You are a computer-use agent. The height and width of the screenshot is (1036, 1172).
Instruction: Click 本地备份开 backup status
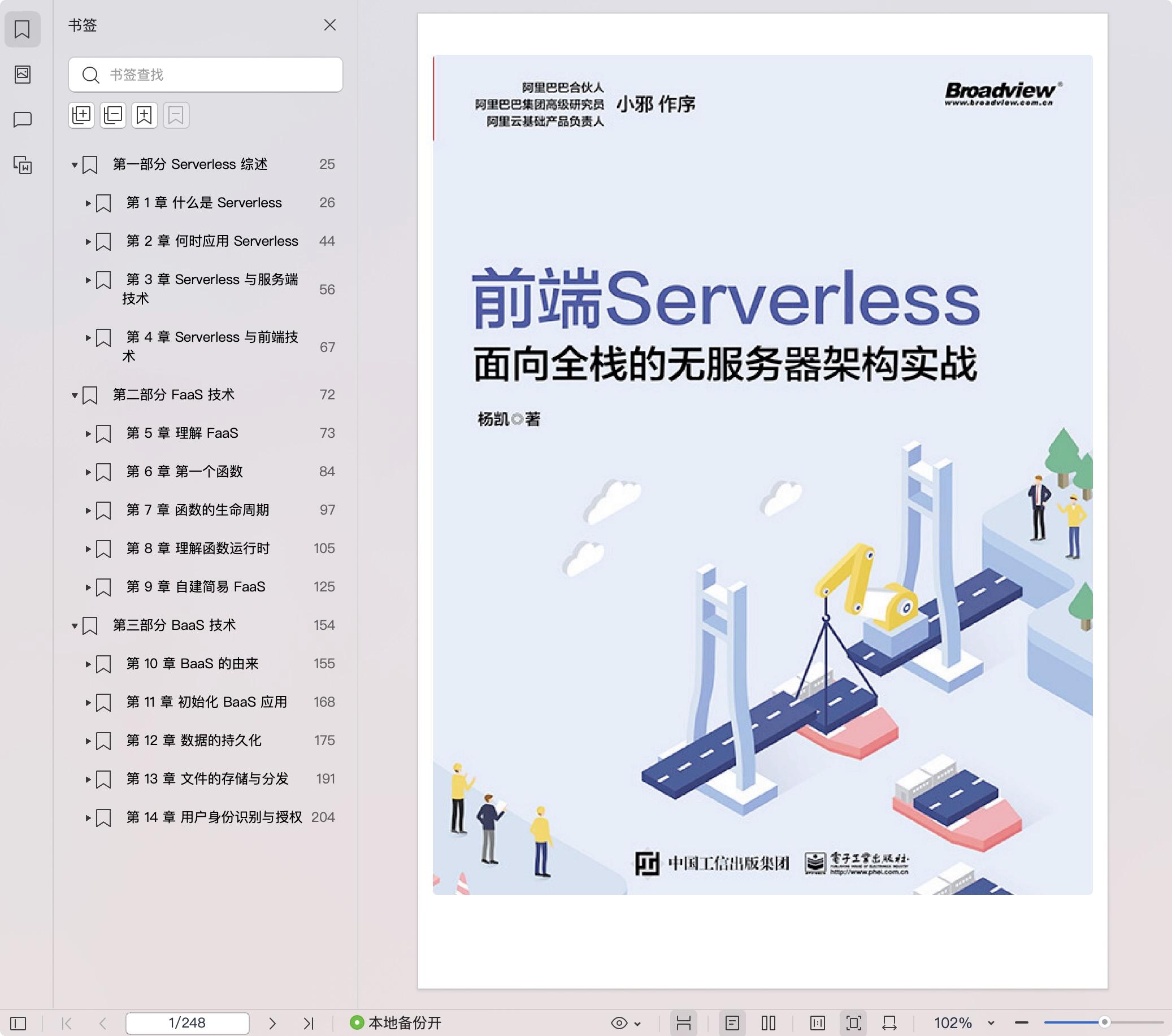pos(396,1023)
